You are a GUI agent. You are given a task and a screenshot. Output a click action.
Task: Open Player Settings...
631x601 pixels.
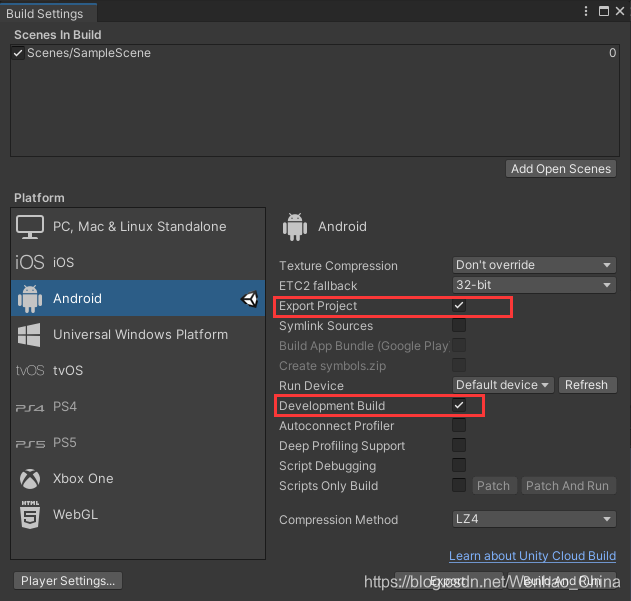(68, 581)
